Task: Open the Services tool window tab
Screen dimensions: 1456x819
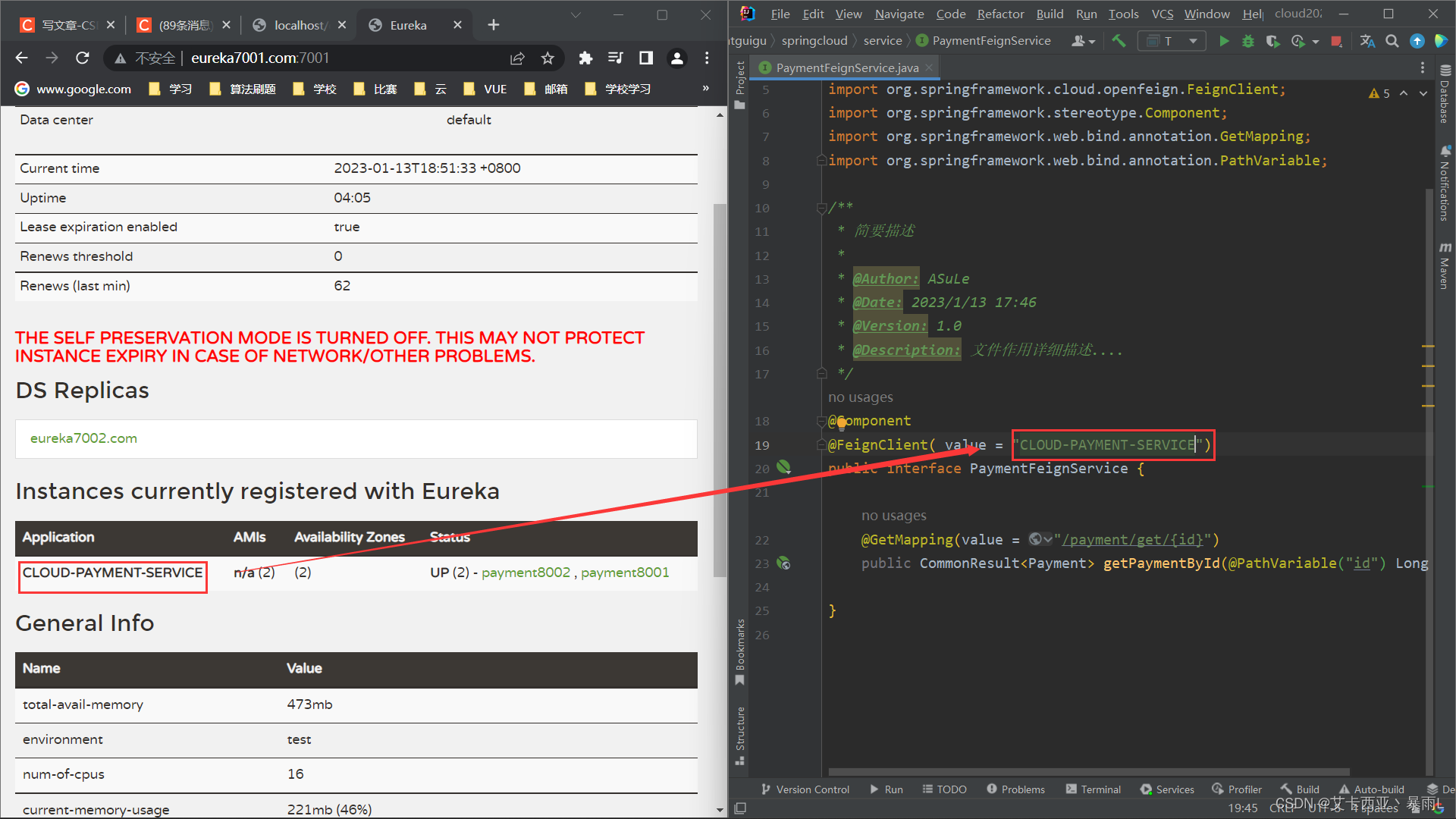Action: tap(1167, 789)
